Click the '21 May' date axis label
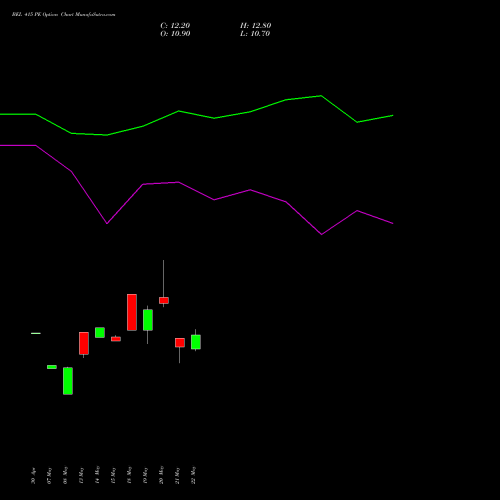This screenshot has width=500, height=500. [x=177, y=476]
